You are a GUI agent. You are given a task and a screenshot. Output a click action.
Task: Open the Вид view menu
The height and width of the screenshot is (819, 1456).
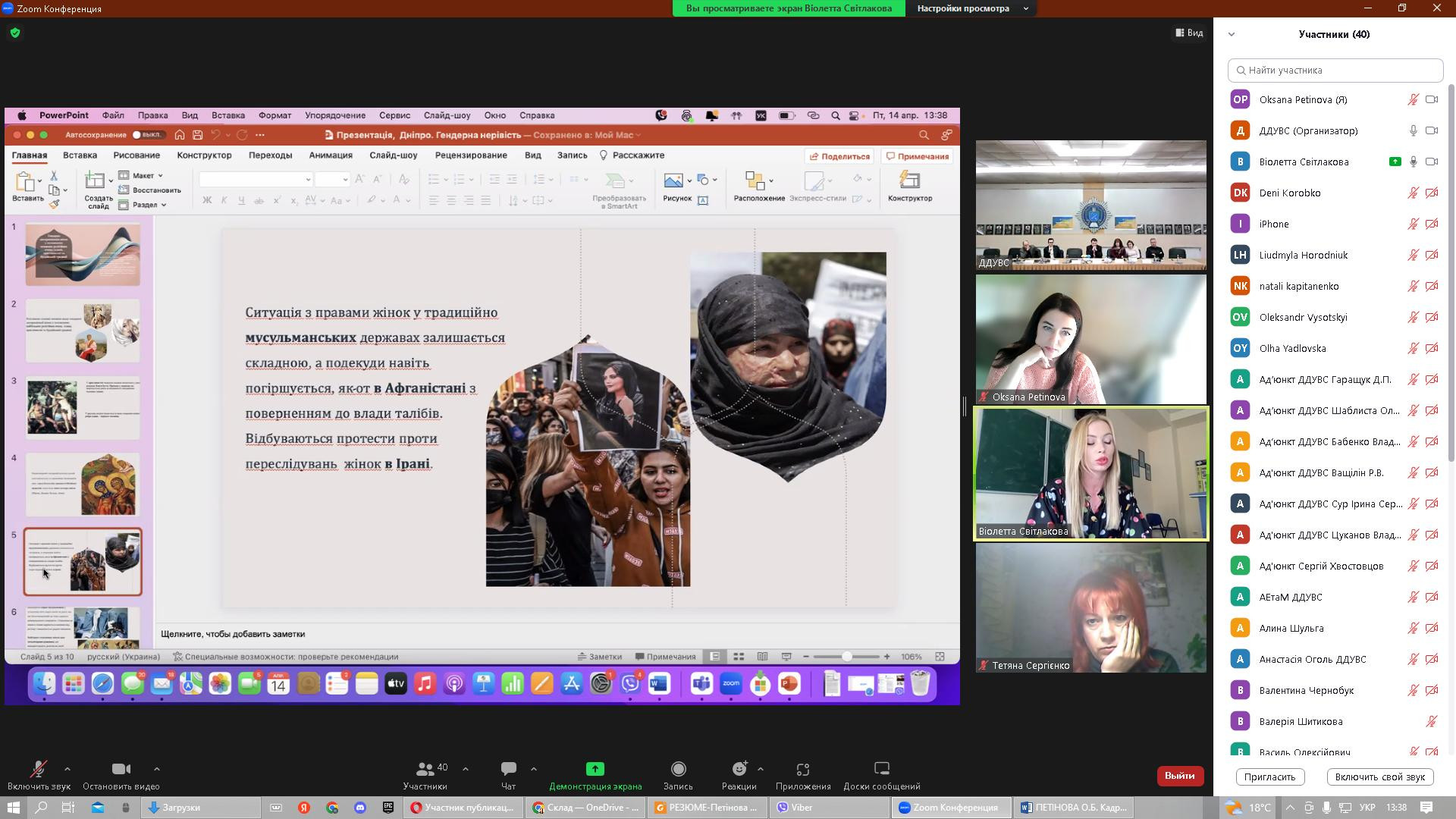click(1189, 33)
